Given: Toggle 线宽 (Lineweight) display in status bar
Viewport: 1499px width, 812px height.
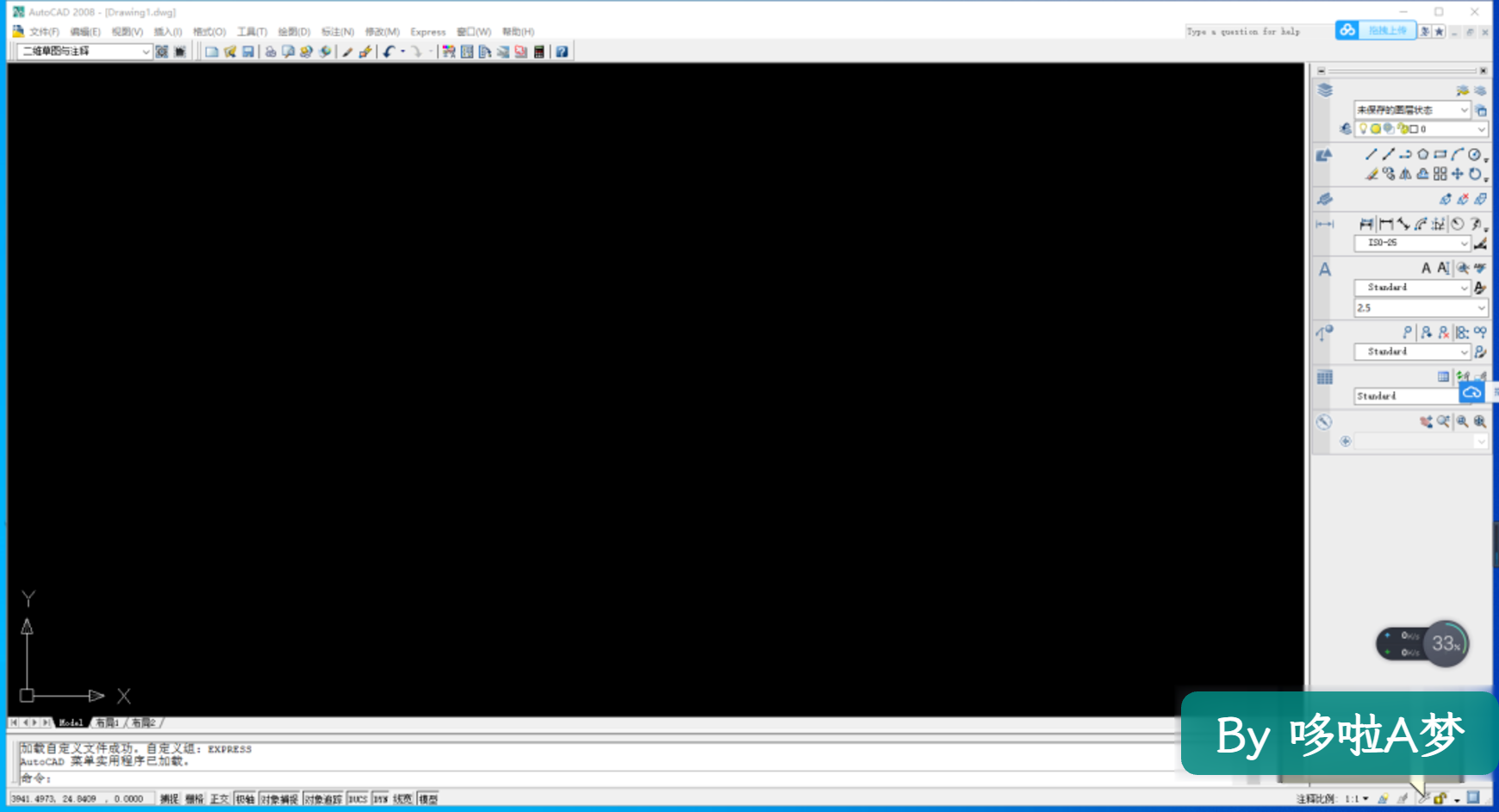Looking at the screenshot, I should [402, 799].
